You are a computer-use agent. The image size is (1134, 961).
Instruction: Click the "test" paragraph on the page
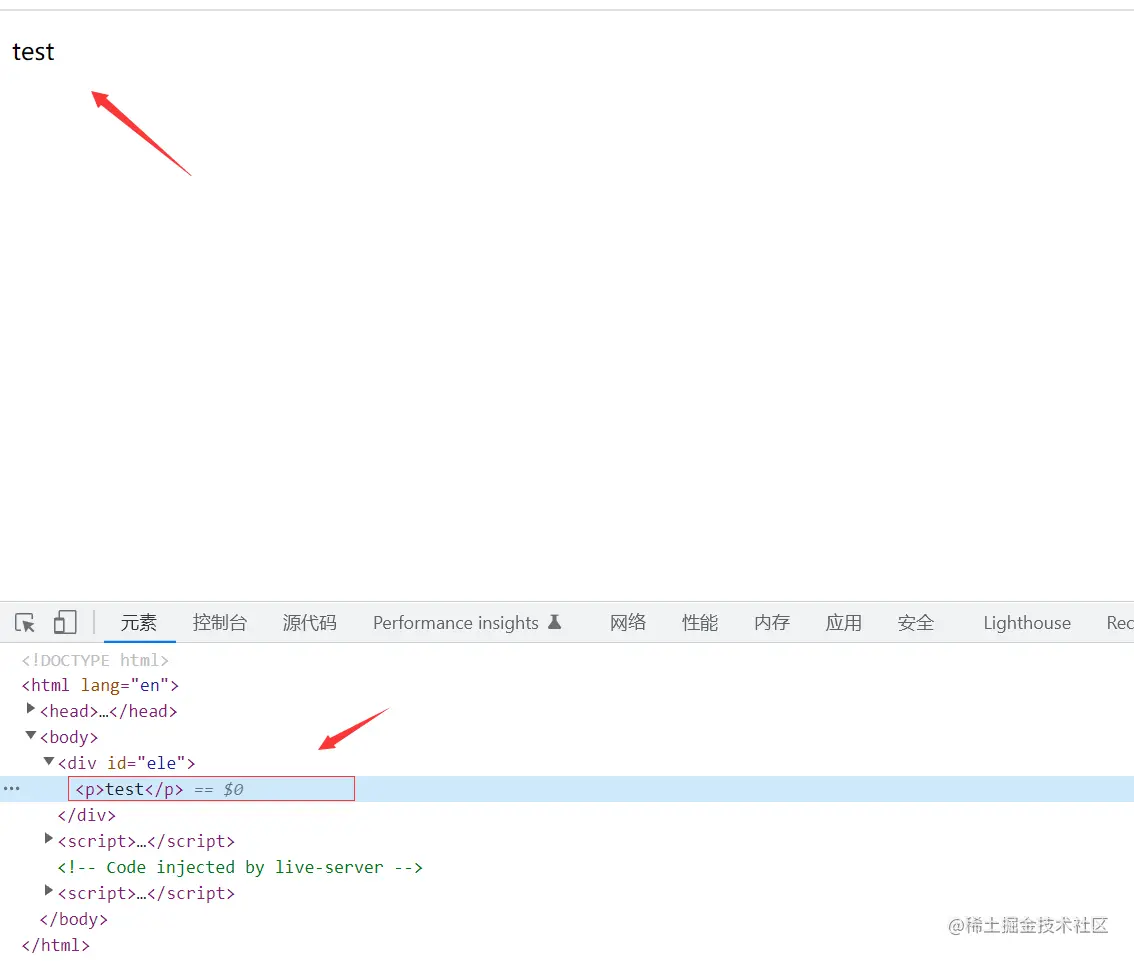click(x=33, y=52)
